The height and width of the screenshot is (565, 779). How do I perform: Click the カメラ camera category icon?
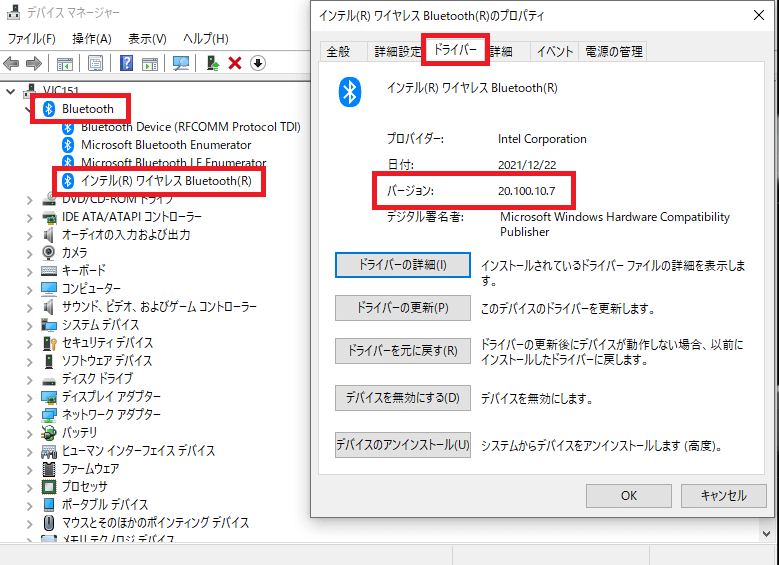click(x=49, y=252)
